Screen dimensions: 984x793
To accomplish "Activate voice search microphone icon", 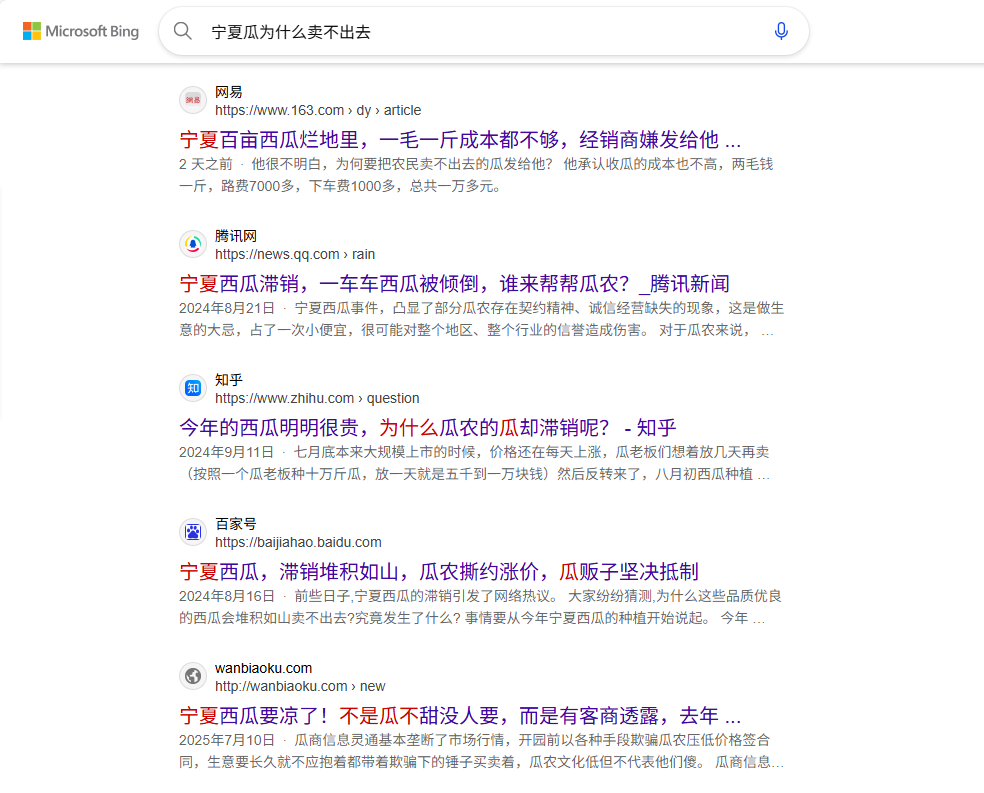I will tap(781, 31).
